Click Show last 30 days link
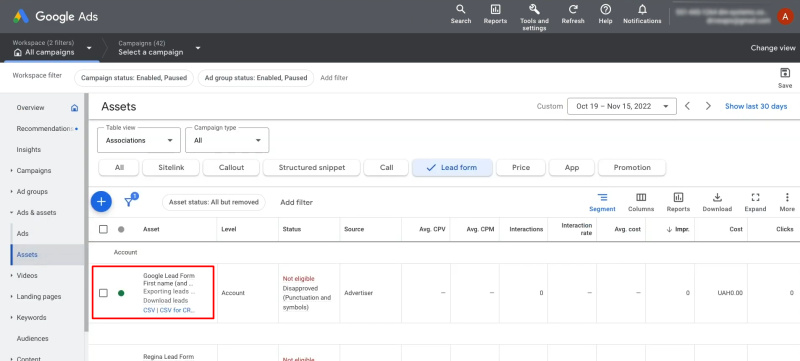 (756, 106)
